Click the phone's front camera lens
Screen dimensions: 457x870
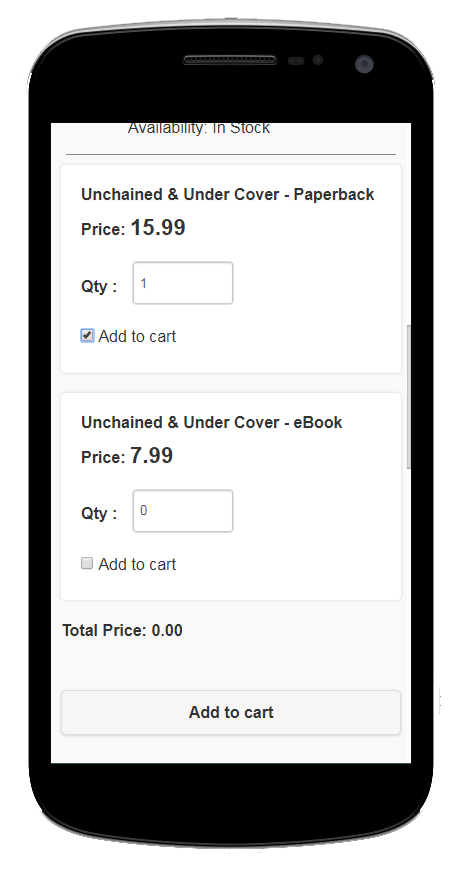click(364, 63)
